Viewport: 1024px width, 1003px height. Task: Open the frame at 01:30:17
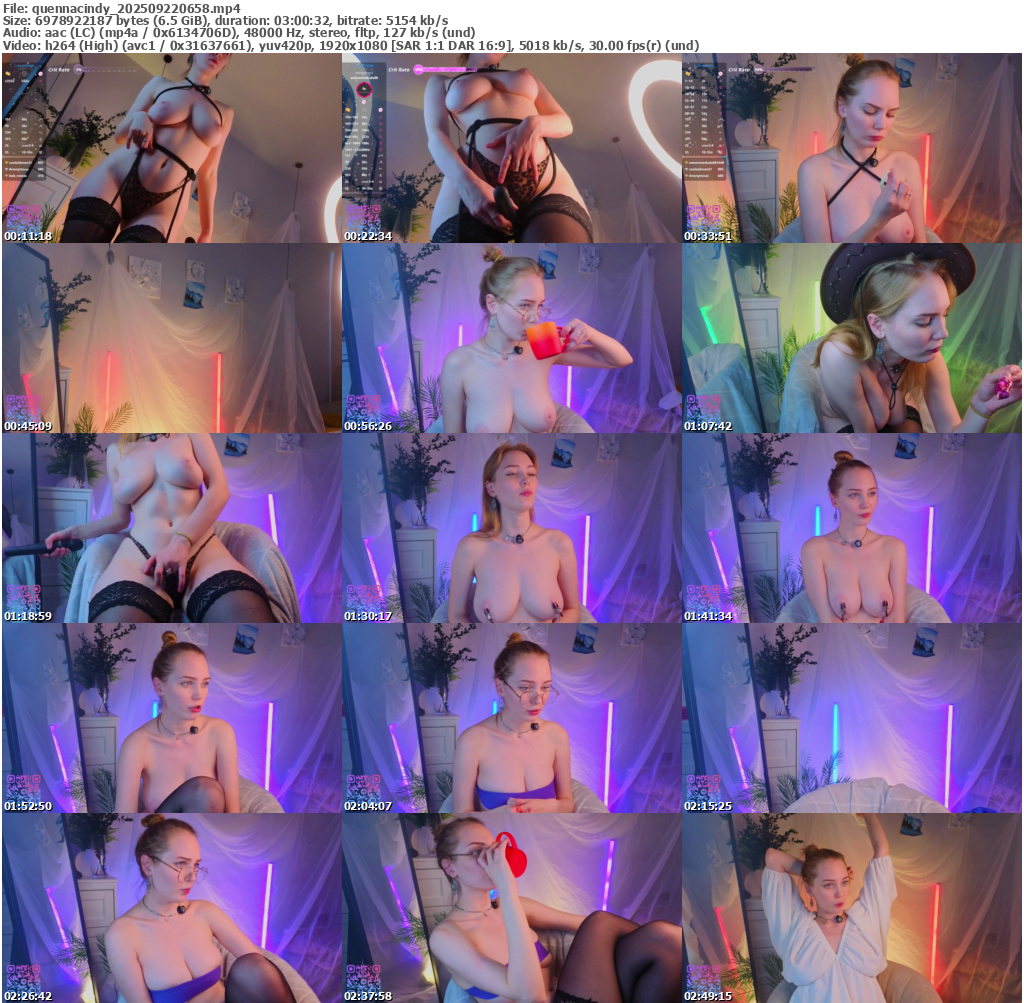pyautogui.click(x=511, y=528)
